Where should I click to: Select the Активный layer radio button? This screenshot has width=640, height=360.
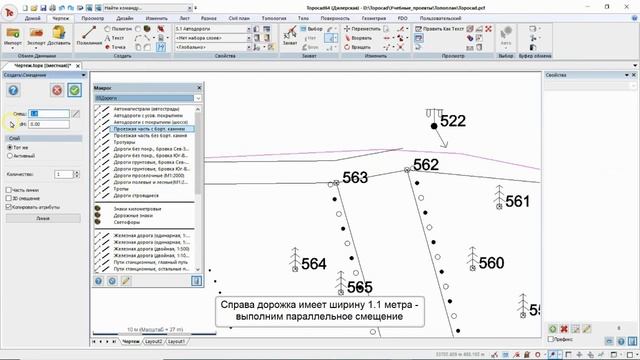click(10, 156)
